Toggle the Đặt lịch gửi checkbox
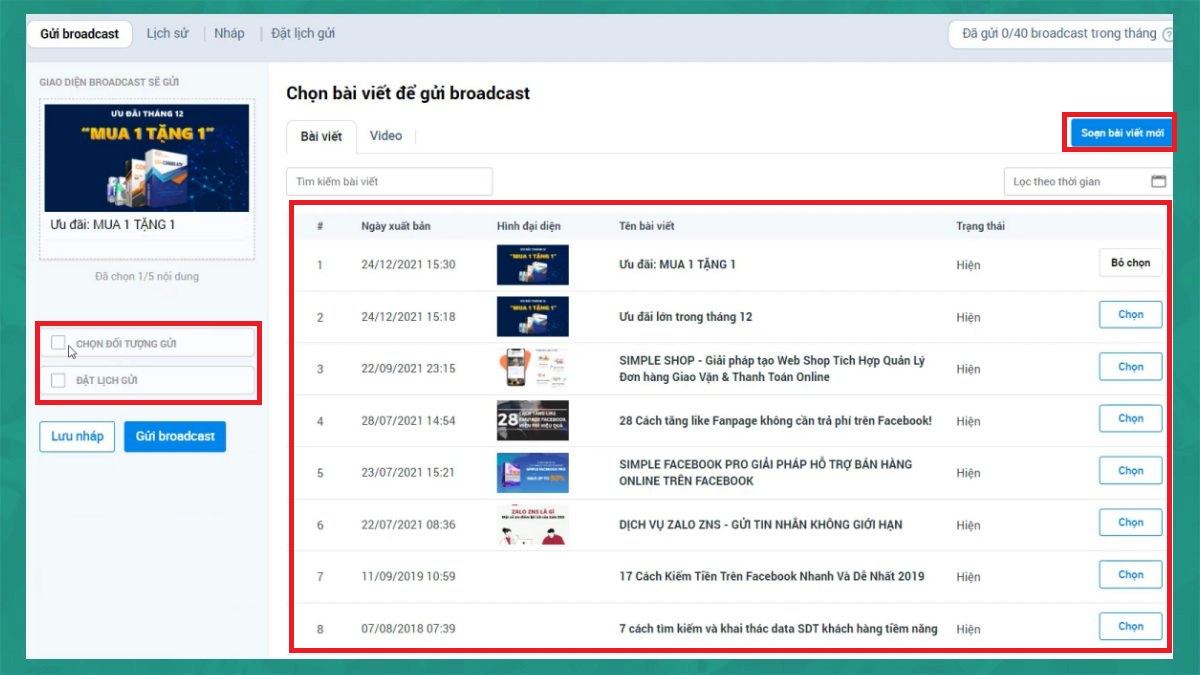Image resolution: width=1200 pixels, height=675 pixels. pyautogui.click(x=58, y=380)
